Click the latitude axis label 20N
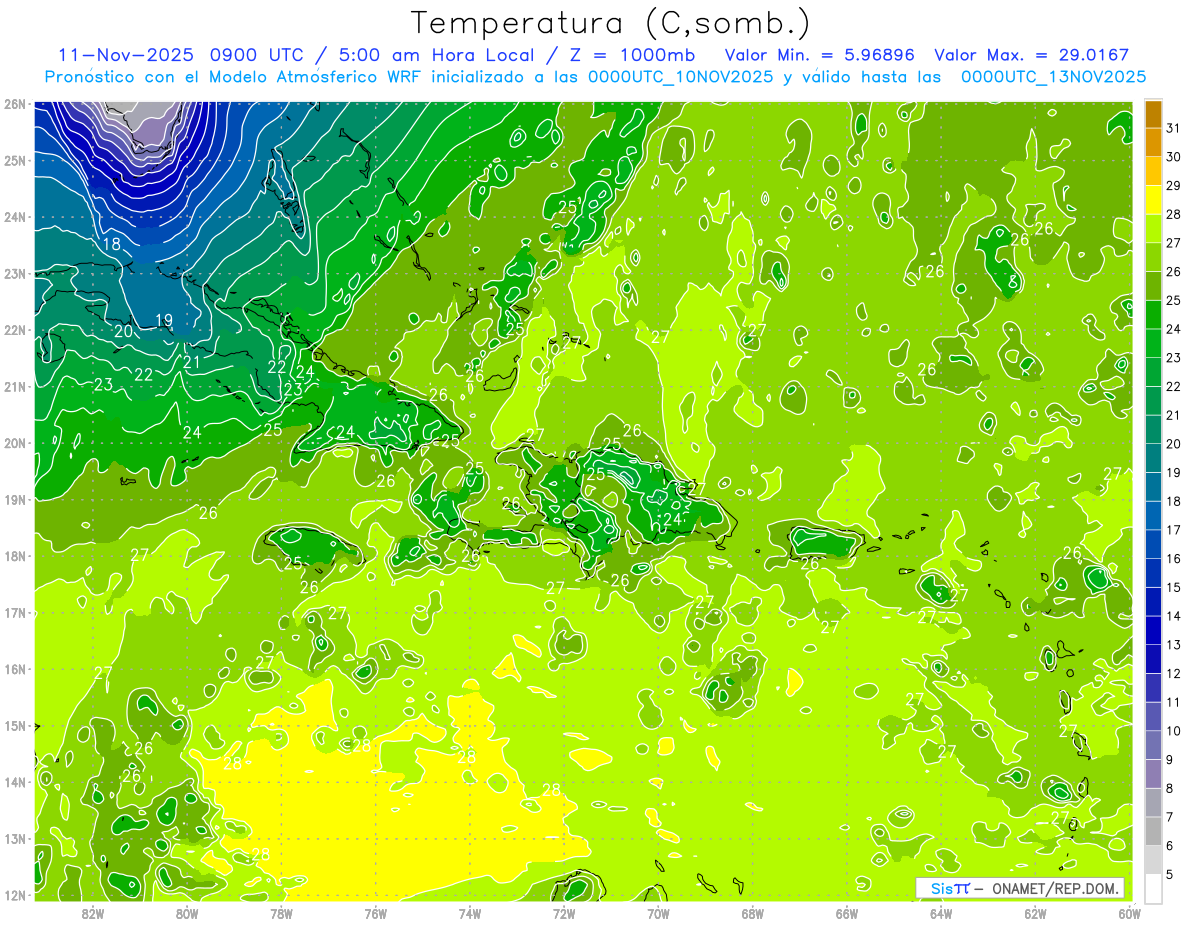Image resolution: width=1200 pixels, height=927 pixels. pos(14,443)
